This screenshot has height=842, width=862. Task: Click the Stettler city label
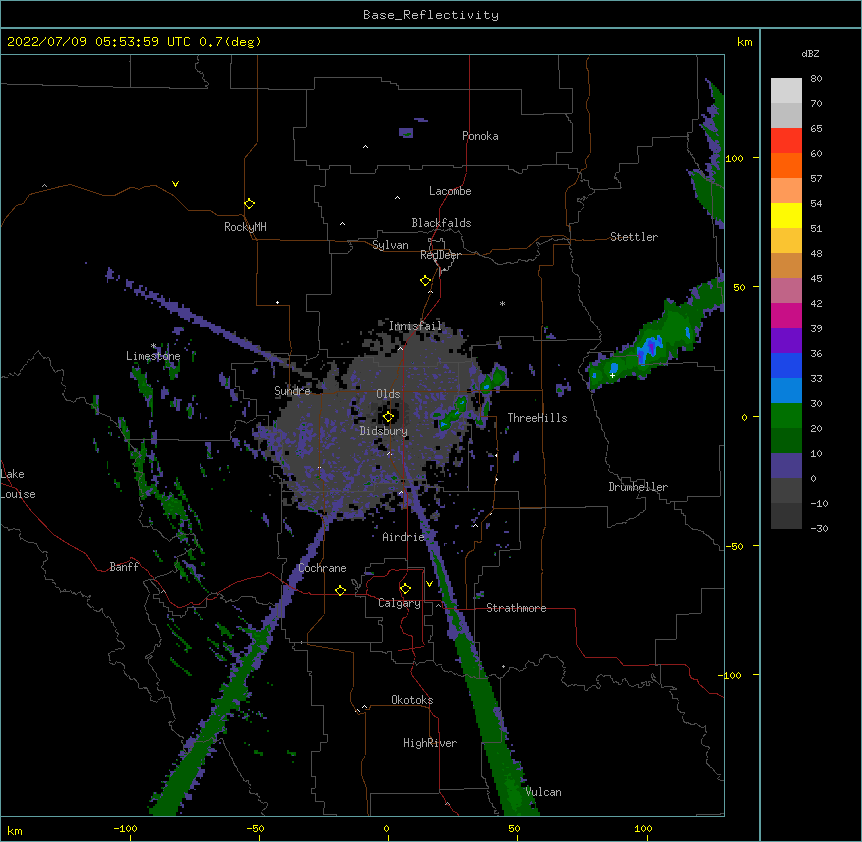634,237
